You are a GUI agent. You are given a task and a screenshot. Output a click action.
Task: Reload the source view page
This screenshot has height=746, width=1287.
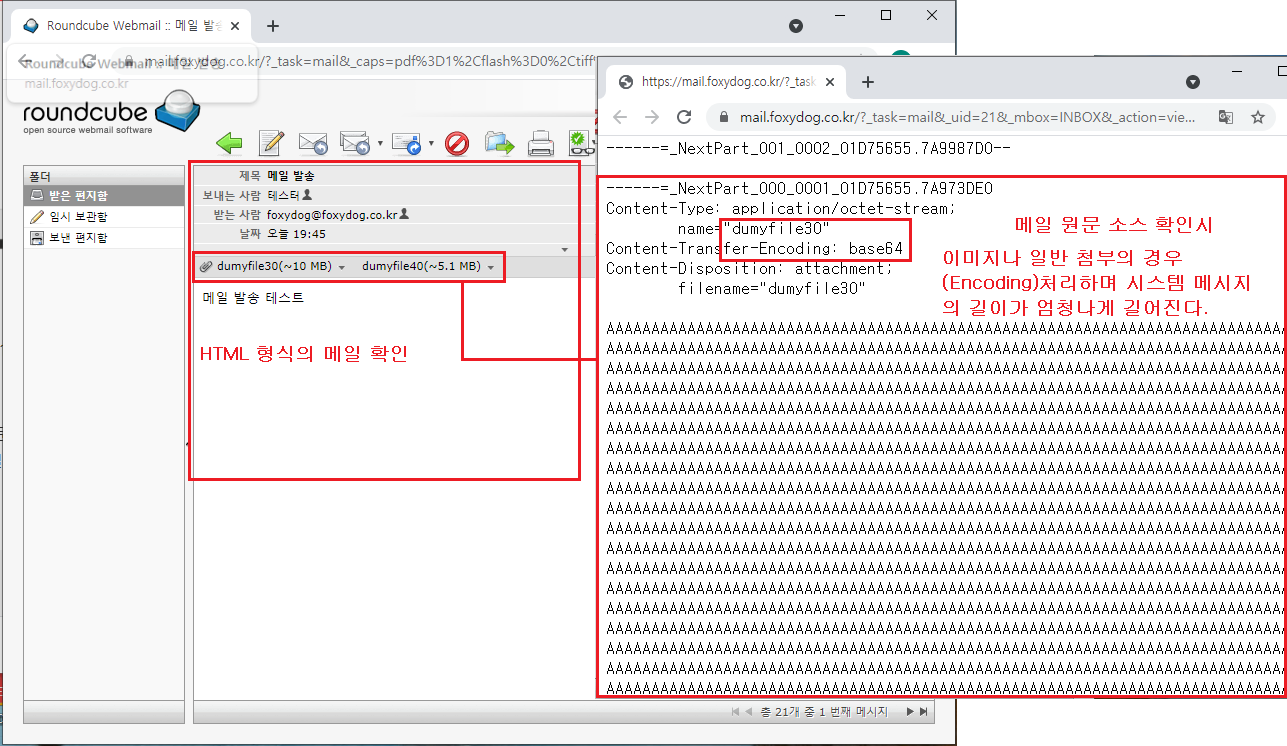pyautogui.click(x=685, y=117)
